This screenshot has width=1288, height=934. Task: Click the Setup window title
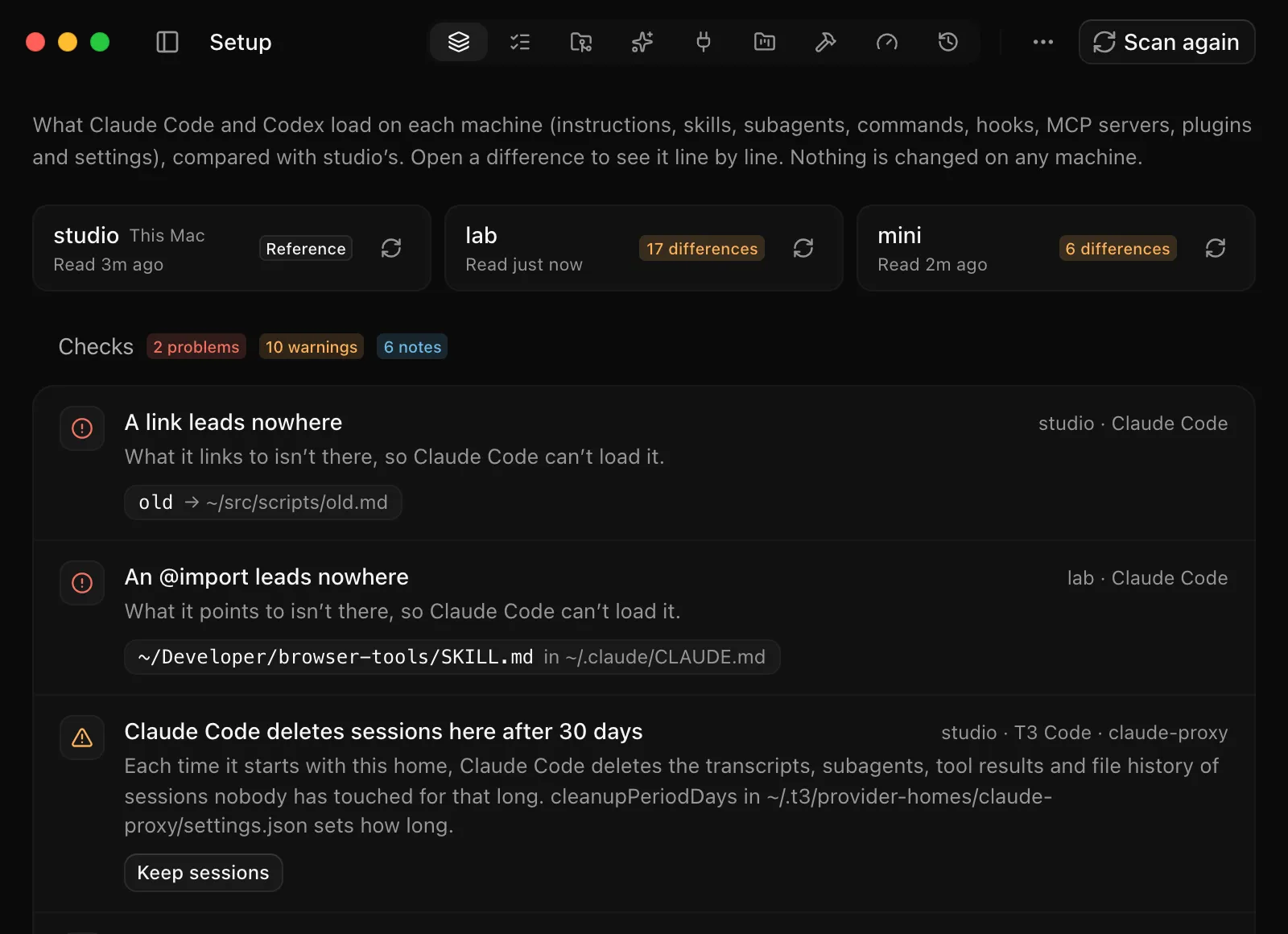pos(241,42)
